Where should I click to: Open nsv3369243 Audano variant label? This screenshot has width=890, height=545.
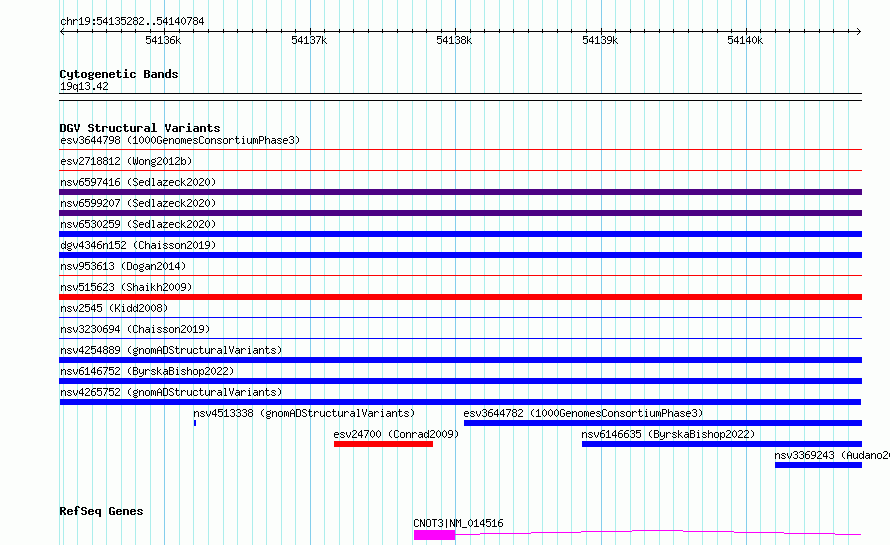(832, 455)
